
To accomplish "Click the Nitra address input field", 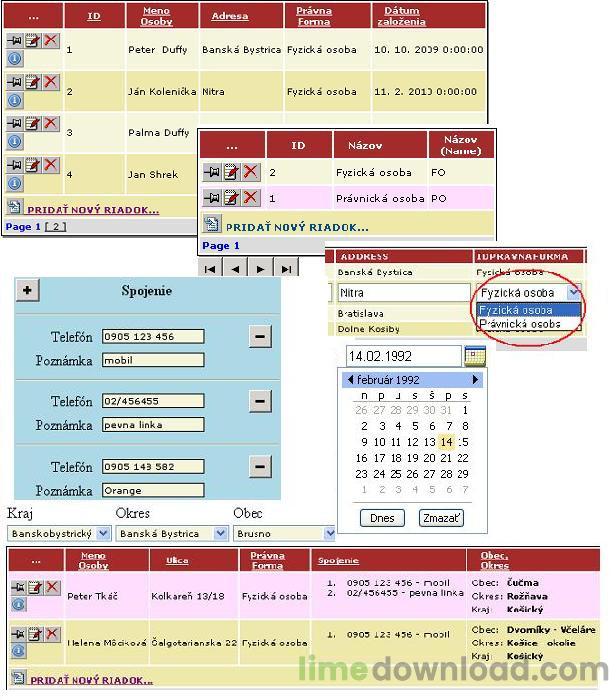I will (x=404, y=293).
